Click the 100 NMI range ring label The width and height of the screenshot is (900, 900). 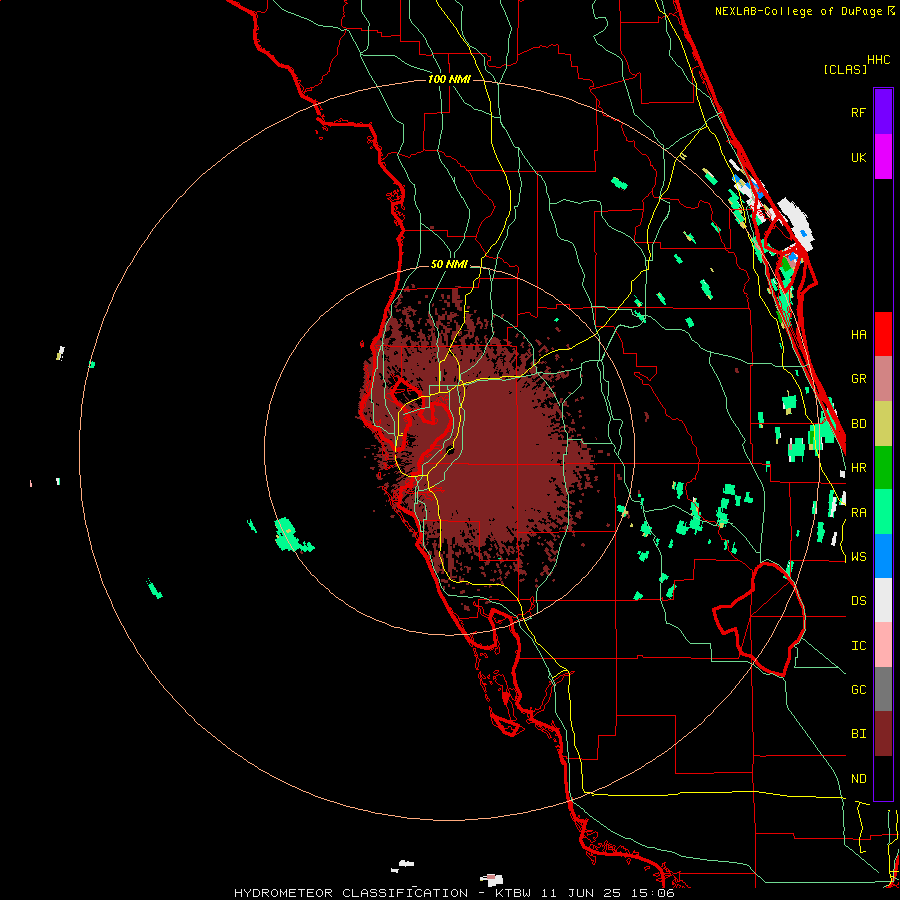click(449, 79)
